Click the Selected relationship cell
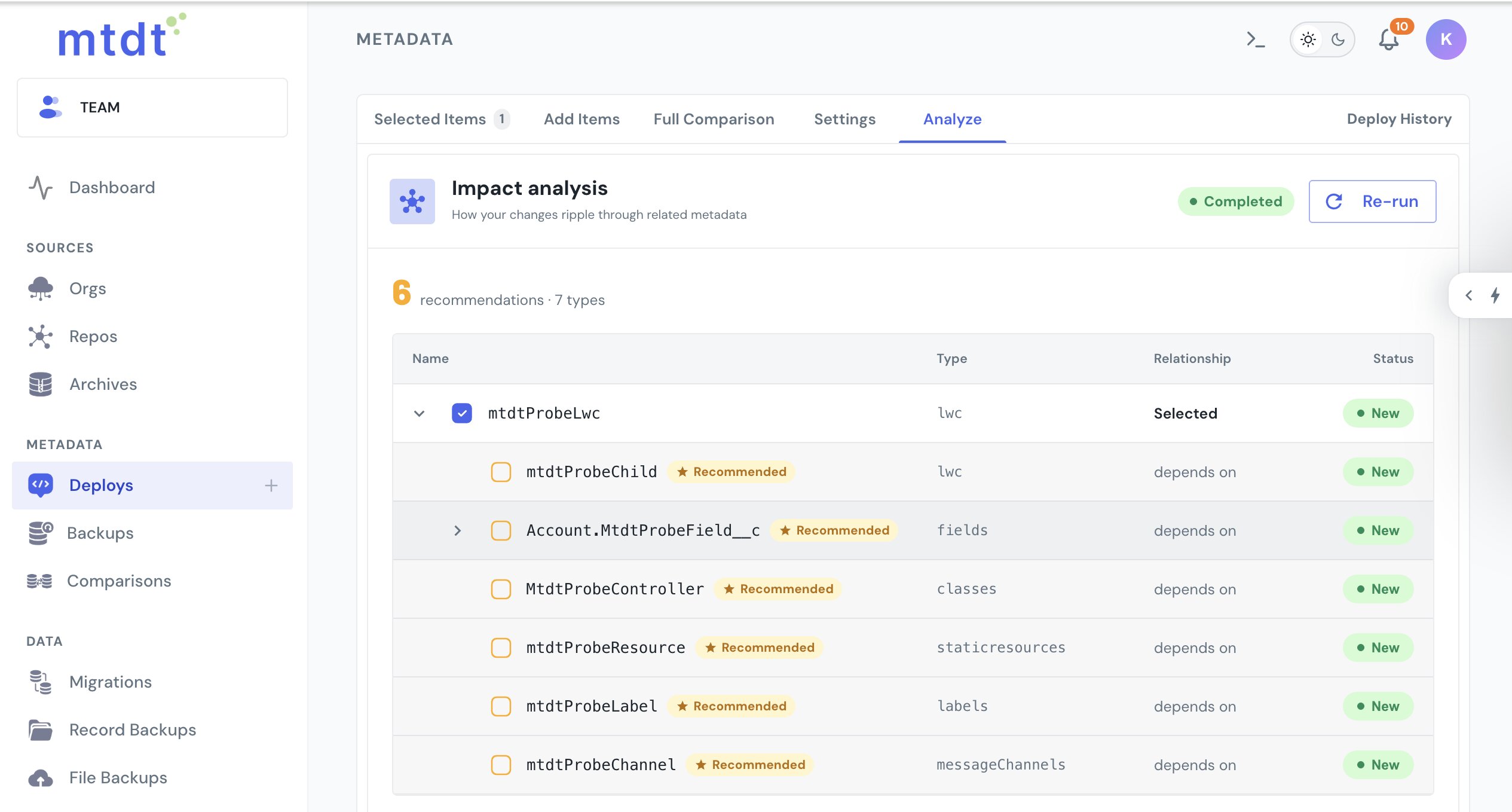This screenshot has height=812, width=1512. [1185, 413]
